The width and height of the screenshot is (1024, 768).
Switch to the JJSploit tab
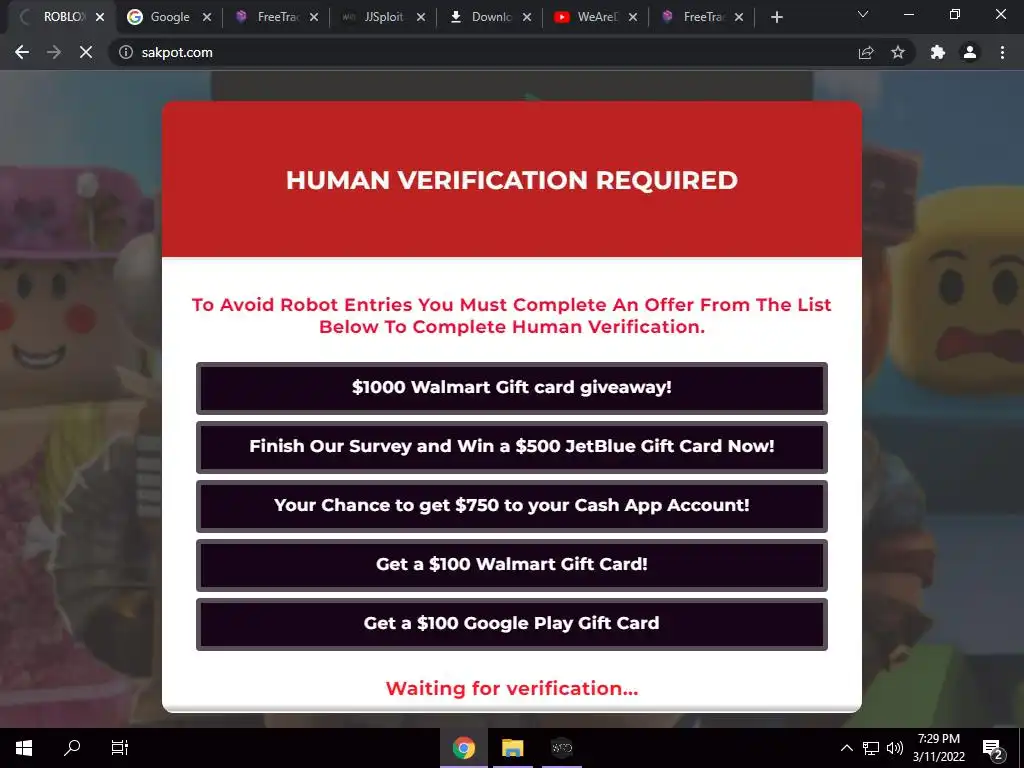pos(383,17)
